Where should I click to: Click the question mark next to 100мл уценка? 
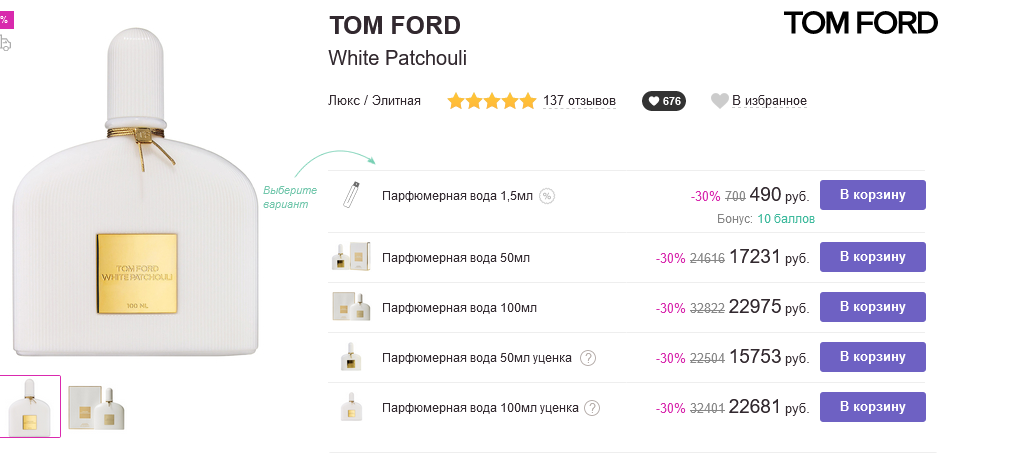[592, 408]
